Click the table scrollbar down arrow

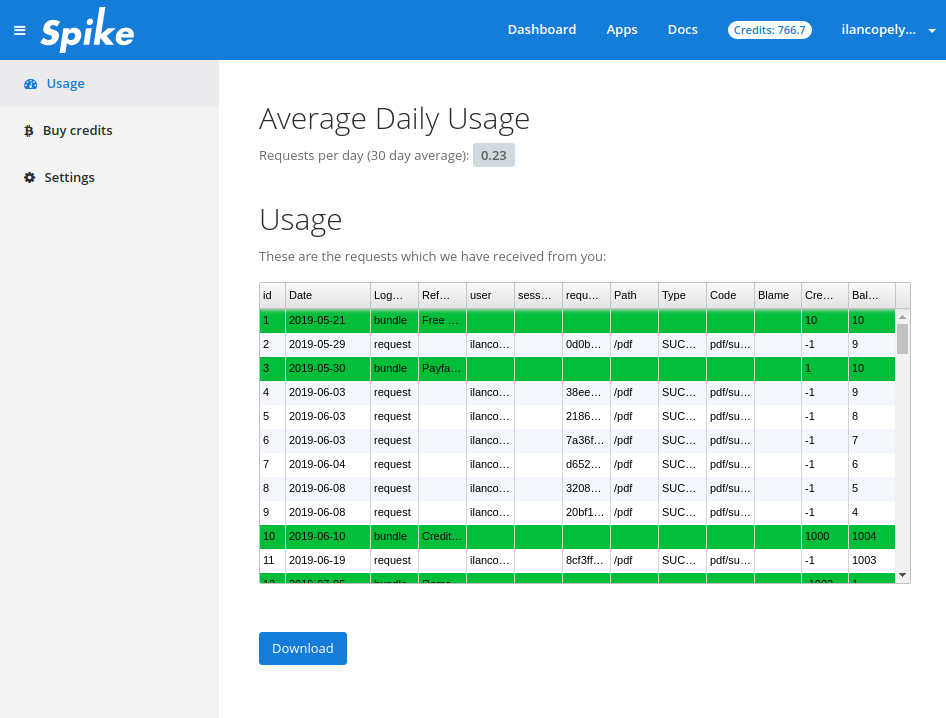(902, 575)
